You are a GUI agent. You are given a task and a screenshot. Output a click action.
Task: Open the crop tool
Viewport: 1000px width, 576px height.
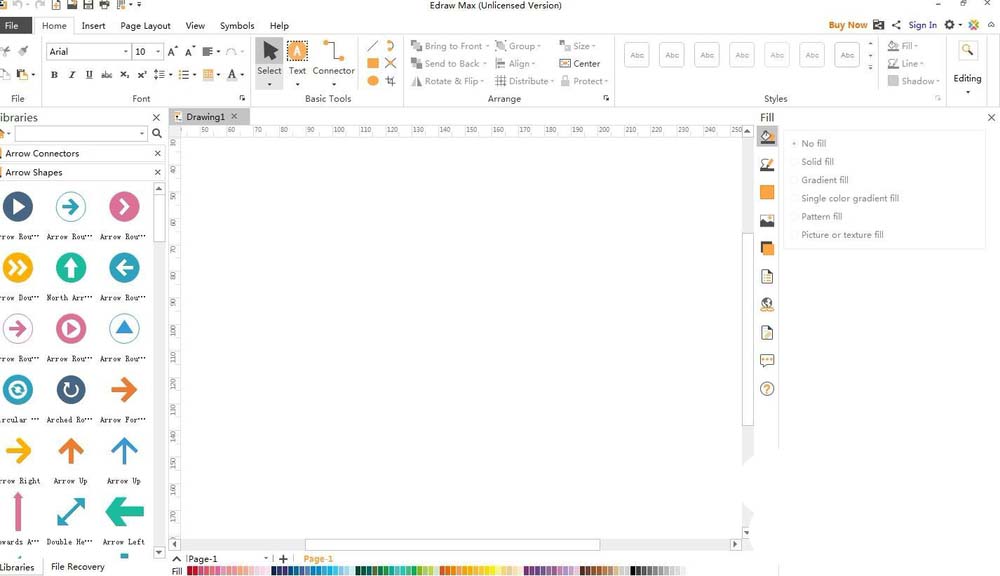click(x=391, y=81)
